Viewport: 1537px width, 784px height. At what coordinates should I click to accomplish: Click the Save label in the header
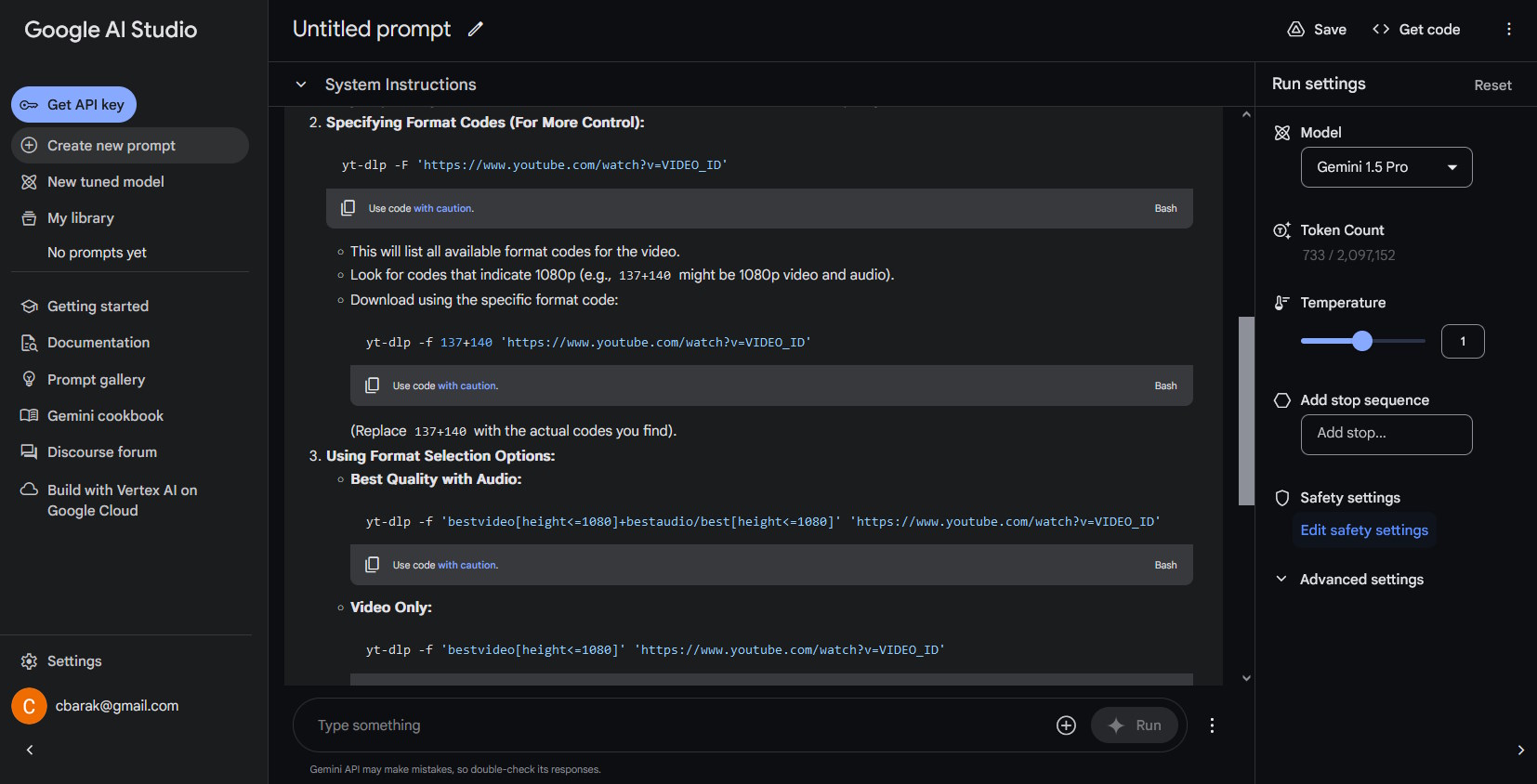[x=1330, y=30]
